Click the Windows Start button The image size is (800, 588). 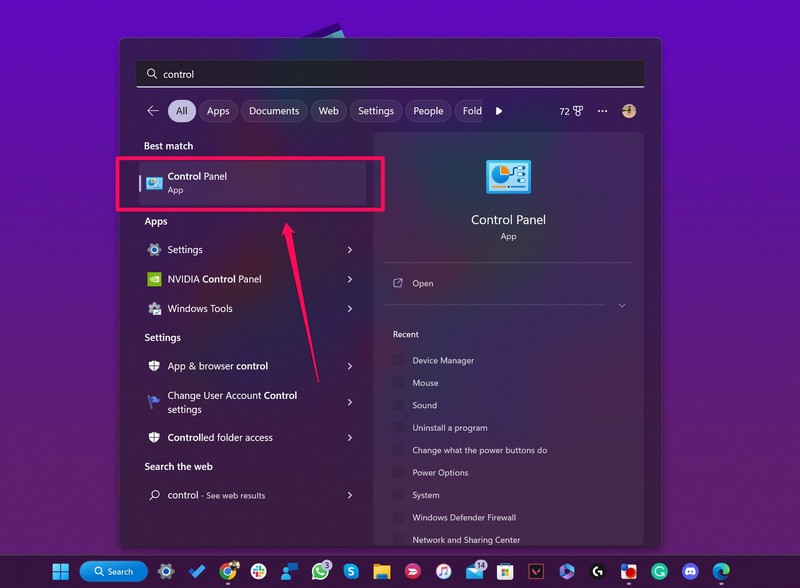point(61,571)
